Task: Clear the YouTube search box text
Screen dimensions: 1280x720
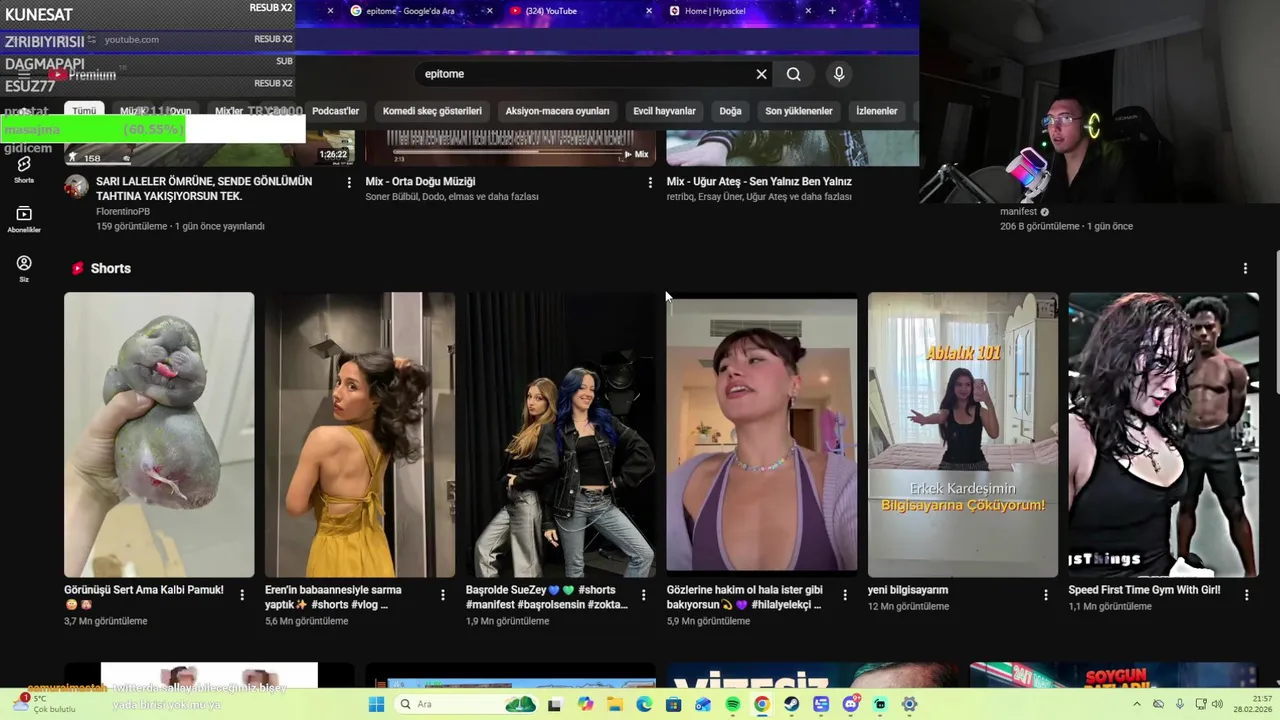Action: pyautogui.click(x=761, y=74)
